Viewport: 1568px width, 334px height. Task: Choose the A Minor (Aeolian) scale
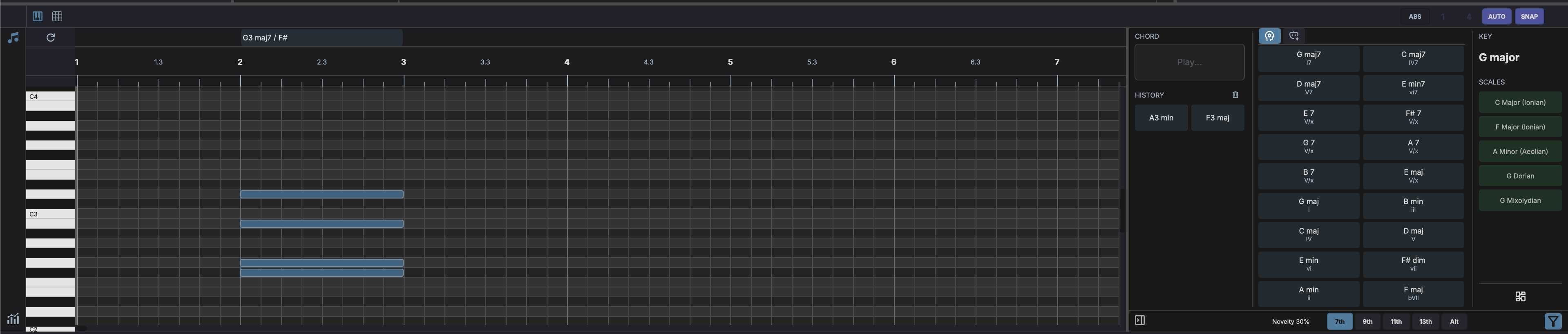pyautogui.click(x=1520, y=151)
